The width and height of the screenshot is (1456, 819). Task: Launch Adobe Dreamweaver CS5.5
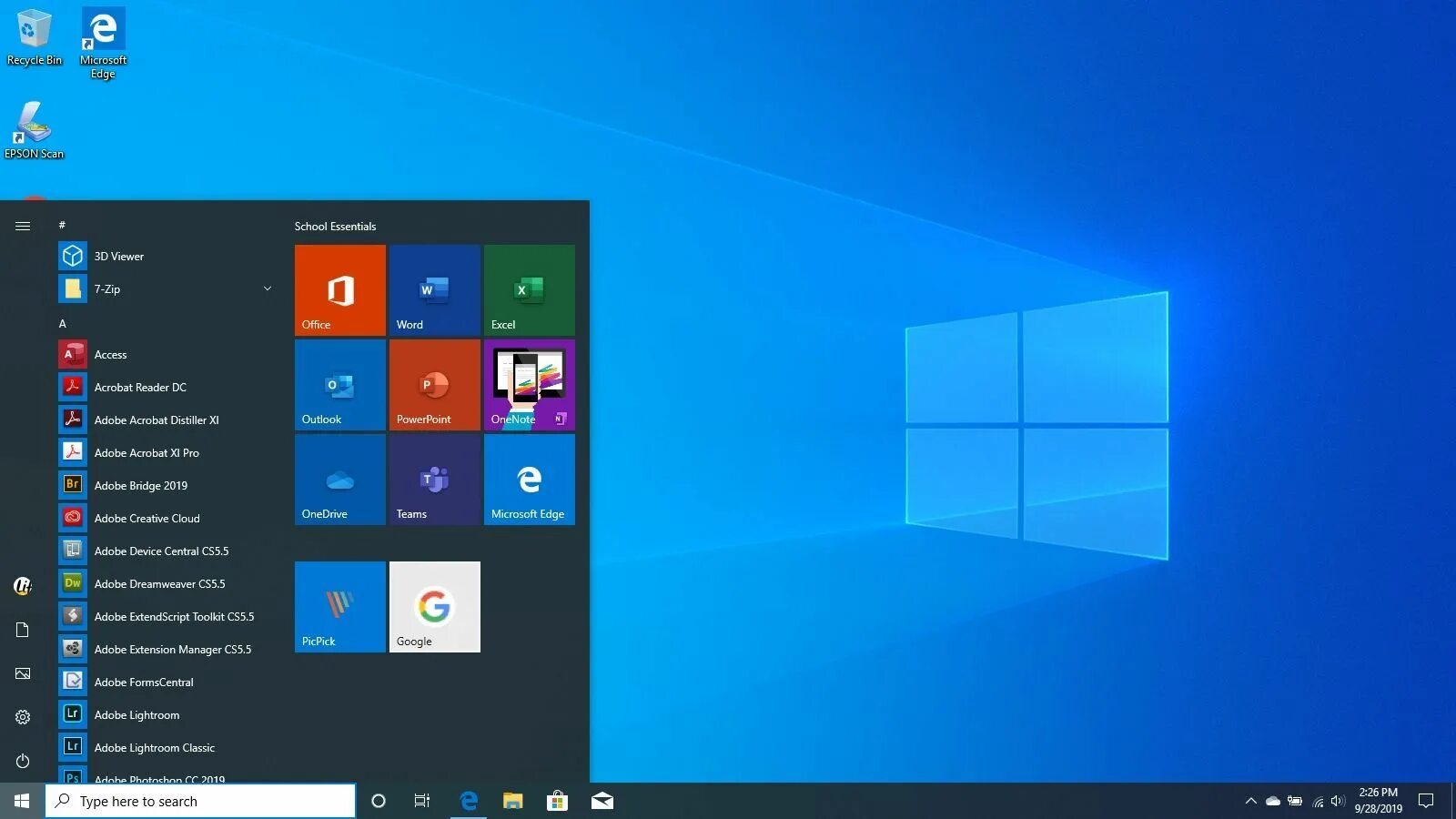[x=167, y=583]
